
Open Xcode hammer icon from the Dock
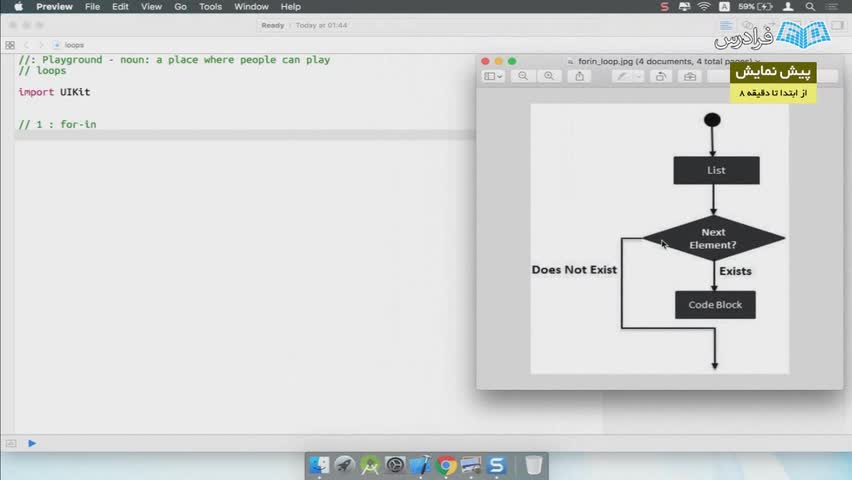coord(420,465)
